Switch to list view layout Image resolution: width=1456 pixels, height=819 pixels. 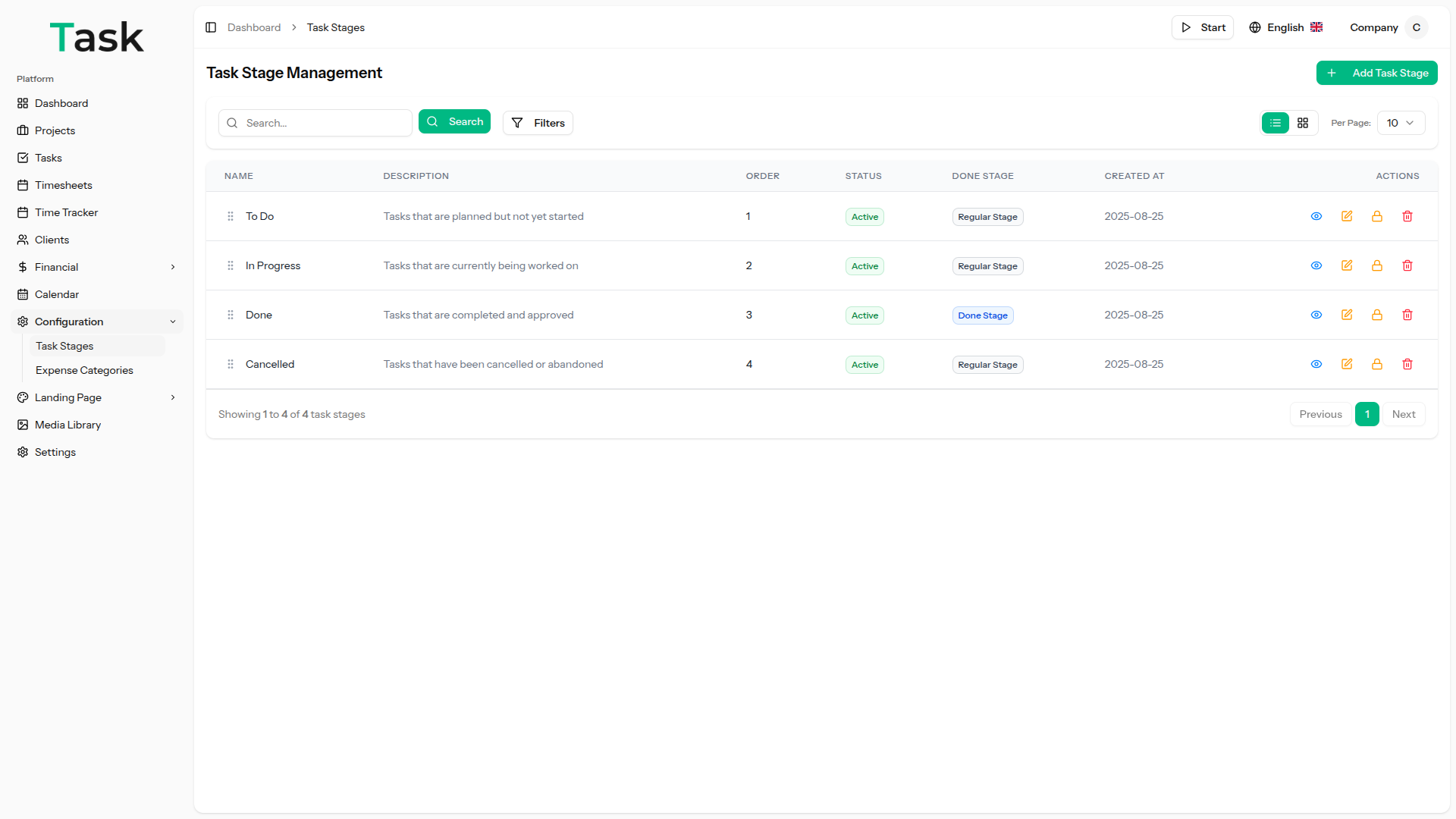[x=1276, y=123]
